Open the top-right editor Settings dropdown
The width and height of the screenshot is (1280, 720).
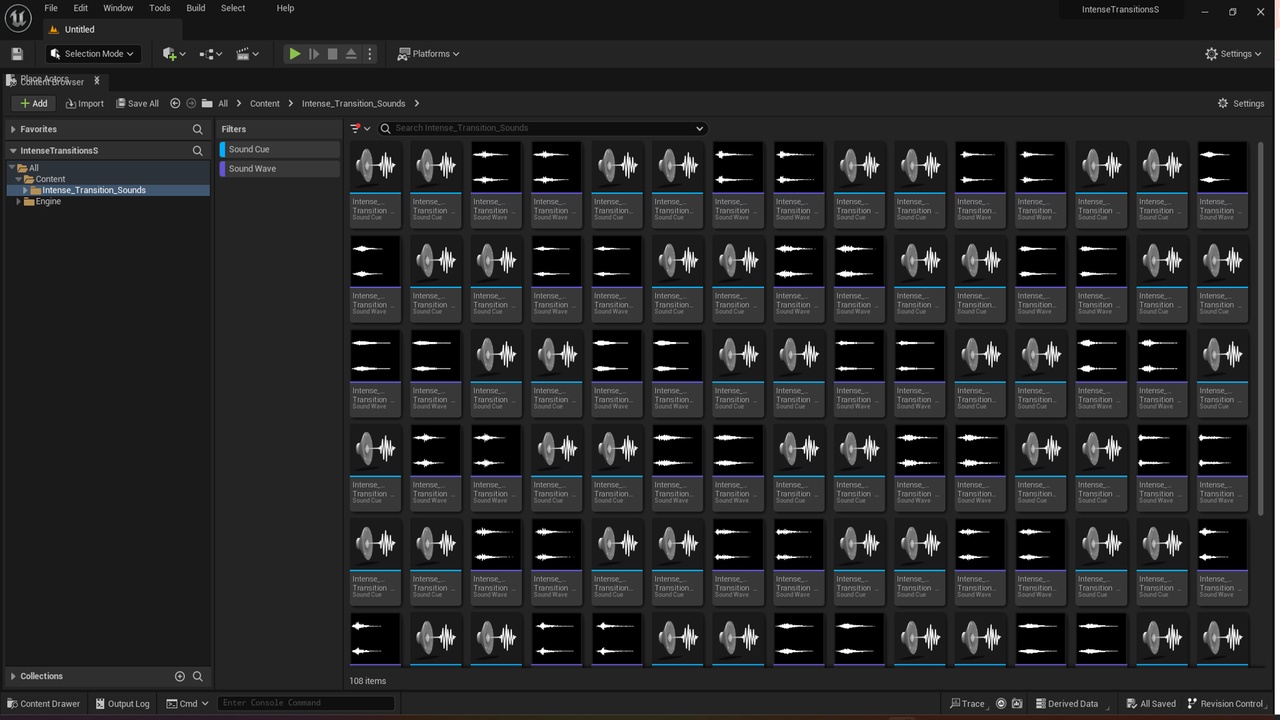point(1234,54)
